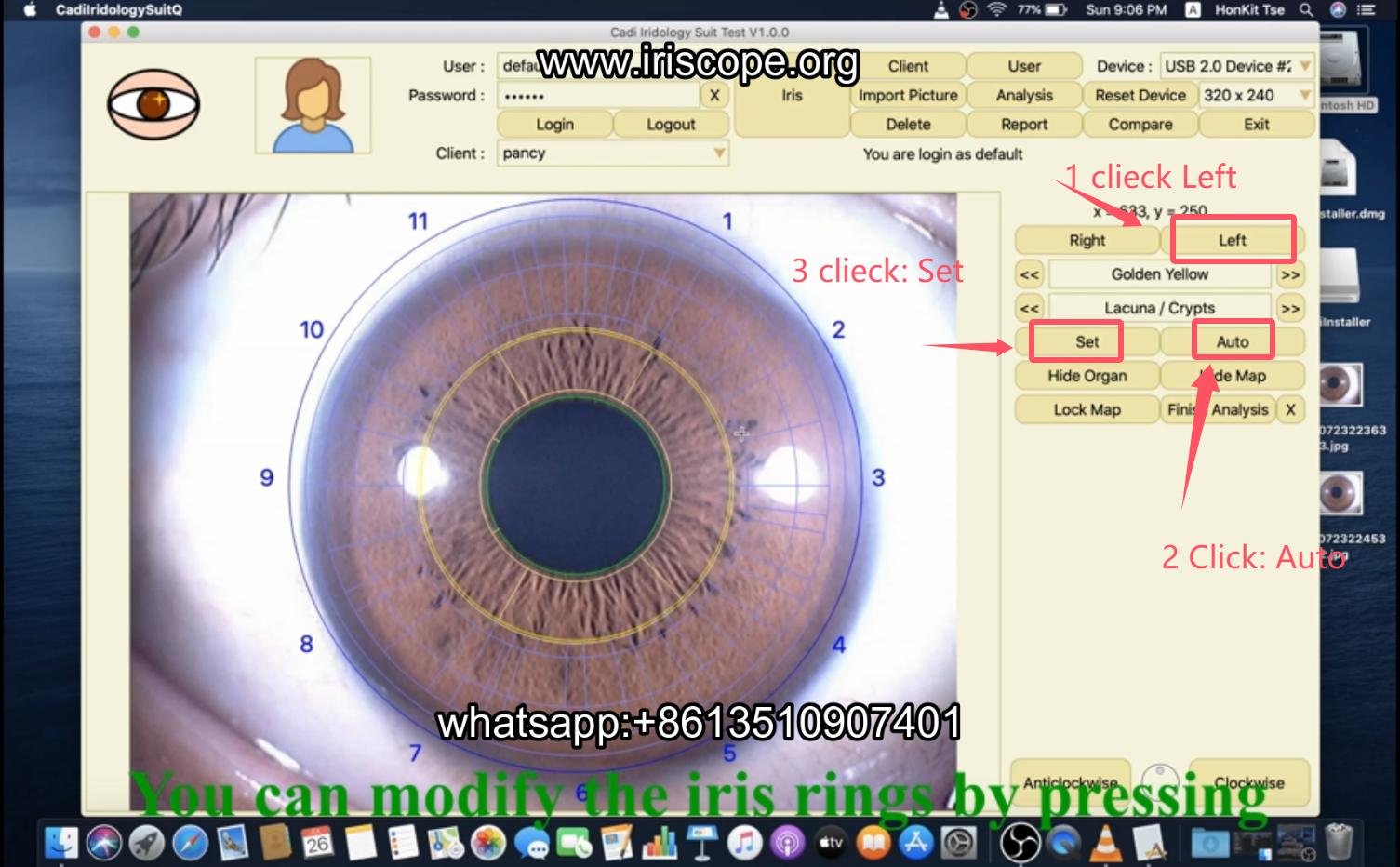The height and width of the screenshot is (867, 1400).
Task: Click the Reset Device button
Action: [x=1140, y=95]
